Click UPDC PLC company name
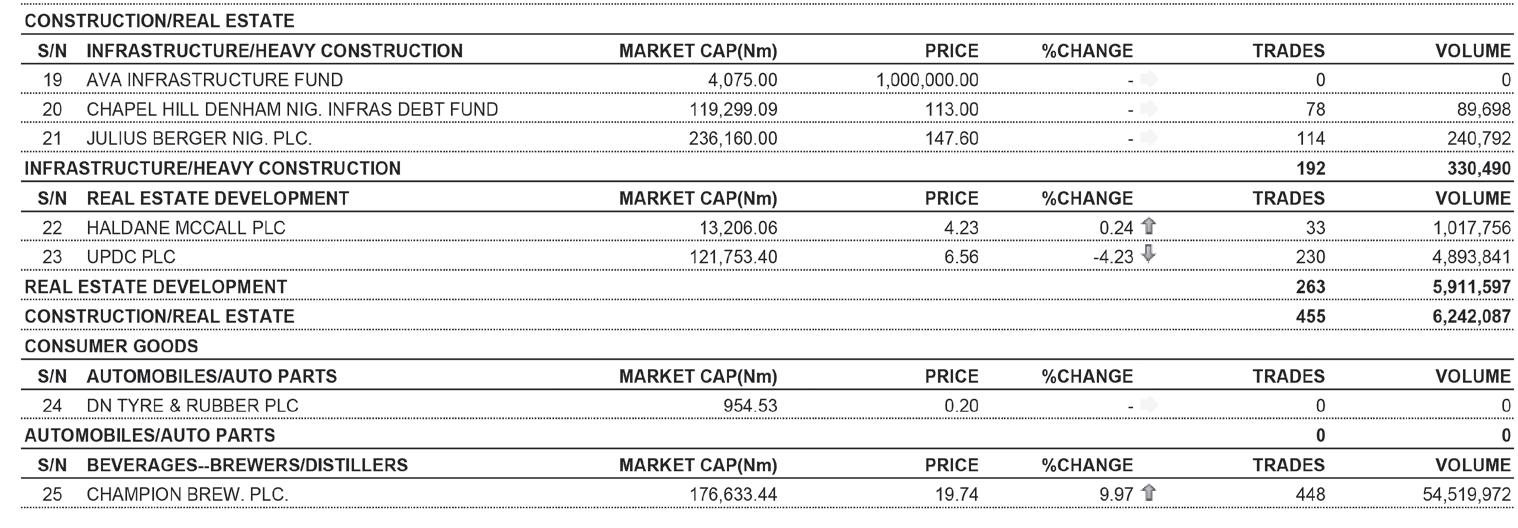 [x=130, y=256]
